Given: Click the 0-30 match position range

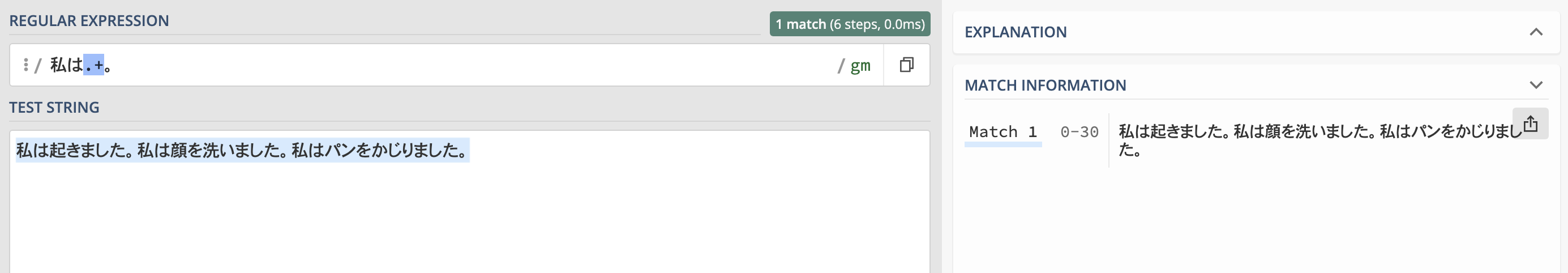Looking at the screenshot, I should point(1078,131).
